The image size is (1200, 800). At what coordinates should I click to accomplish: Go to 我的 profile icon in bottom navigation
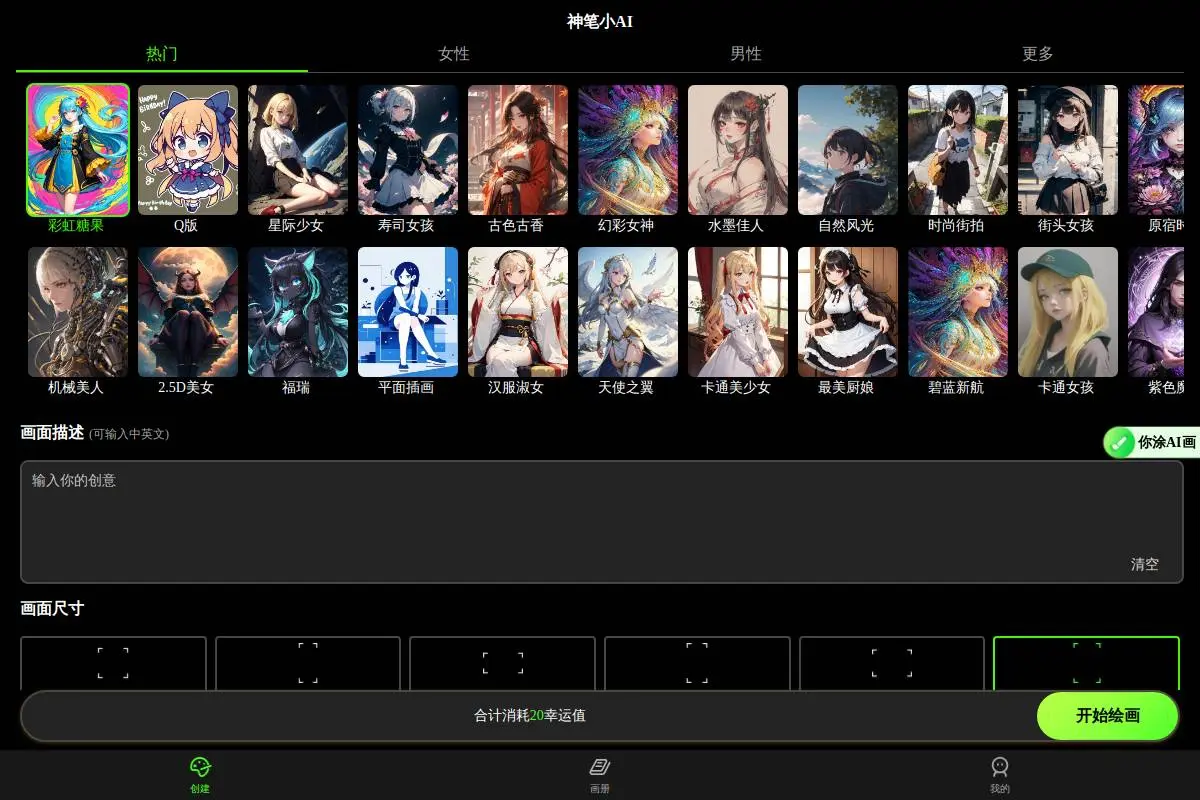coord(1000,774)
